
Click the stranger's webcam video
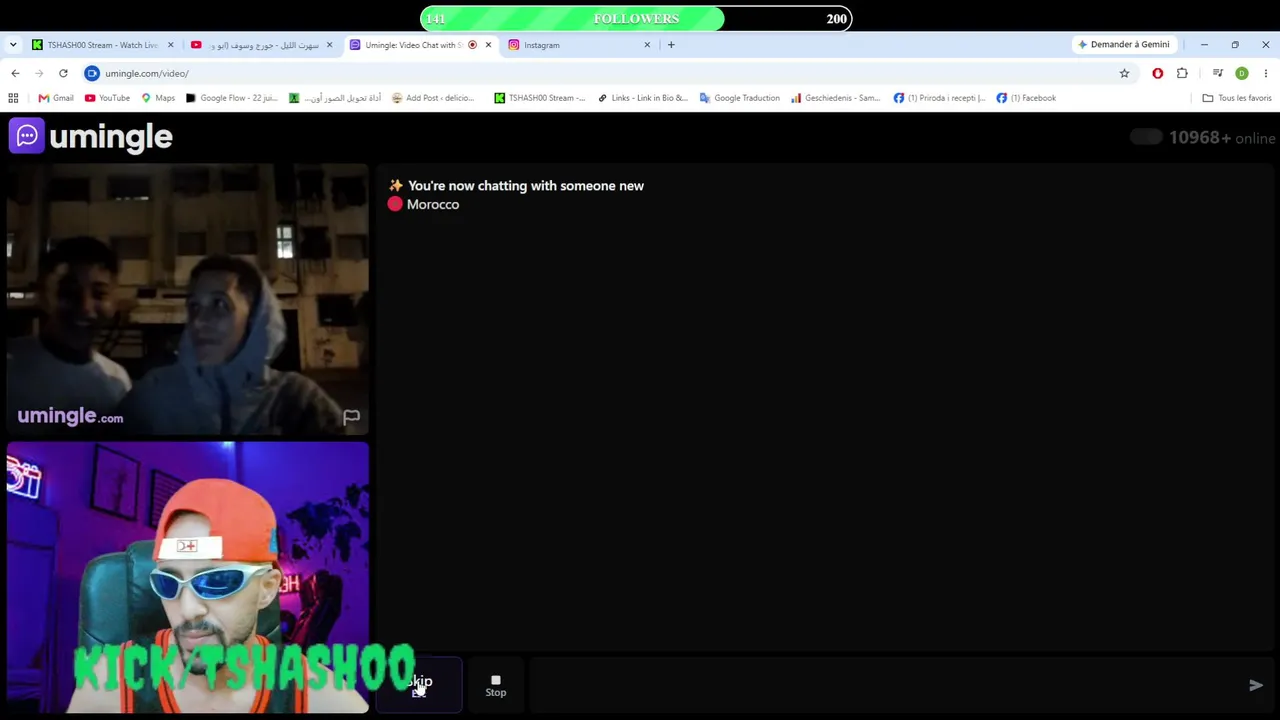tap(188, 300)
